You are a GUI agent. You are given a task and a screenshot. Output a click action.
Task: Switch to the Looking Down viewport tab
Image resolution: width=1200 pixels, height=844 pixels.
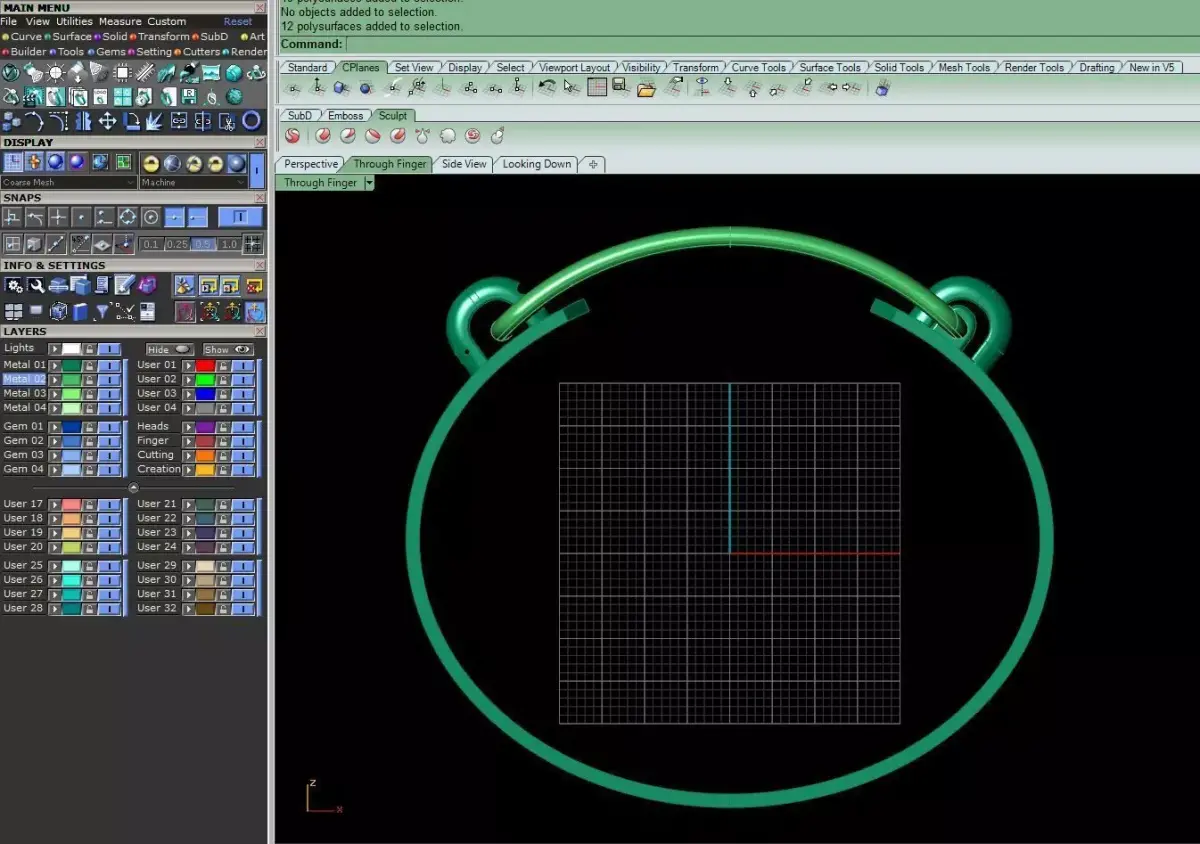click(537, 164)
